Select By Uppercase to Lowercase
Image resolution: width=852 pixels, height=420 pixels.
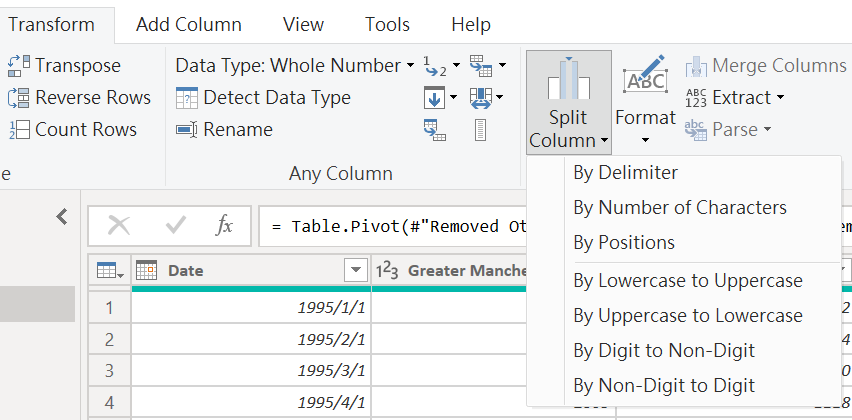(684, 316)
